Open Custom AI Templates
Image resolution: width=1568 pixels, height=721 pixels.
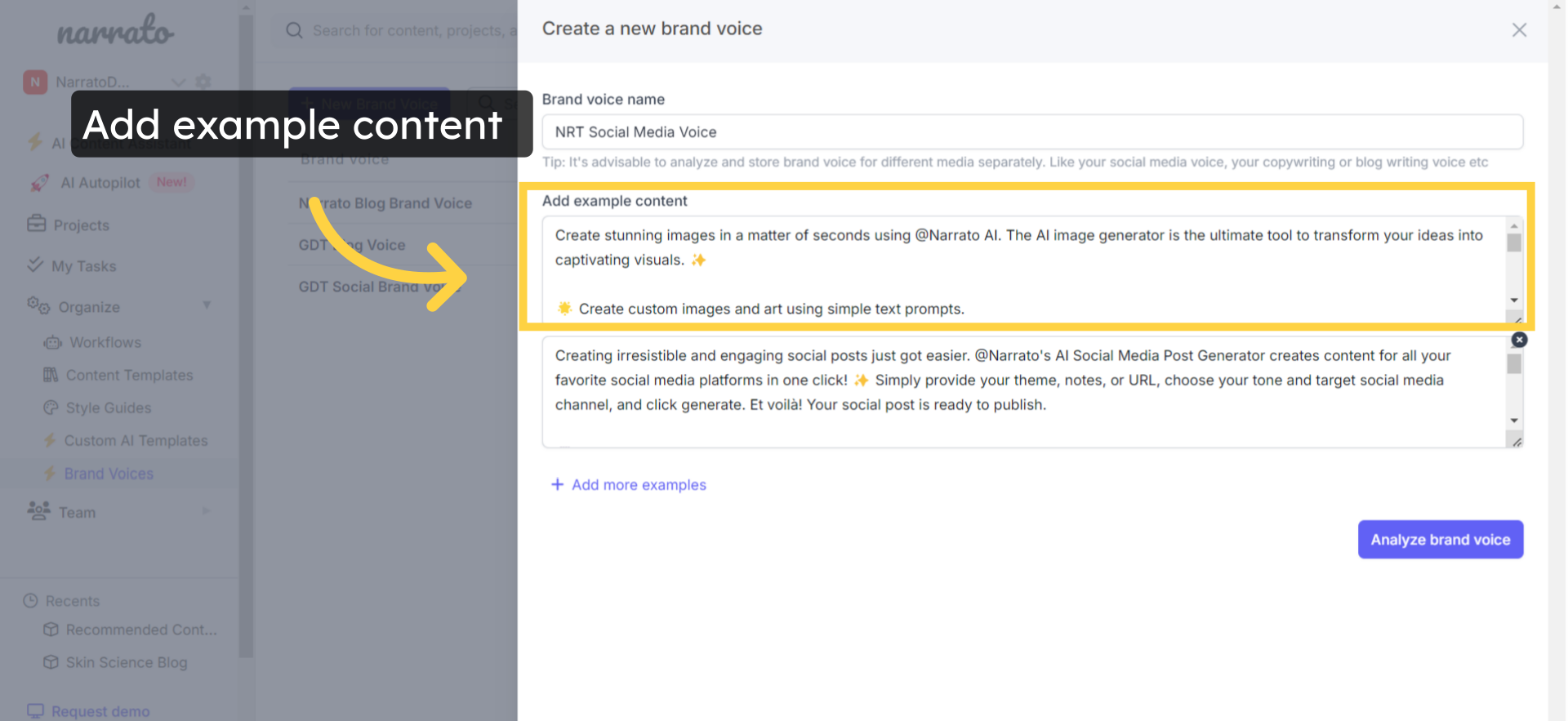[136, 440]
